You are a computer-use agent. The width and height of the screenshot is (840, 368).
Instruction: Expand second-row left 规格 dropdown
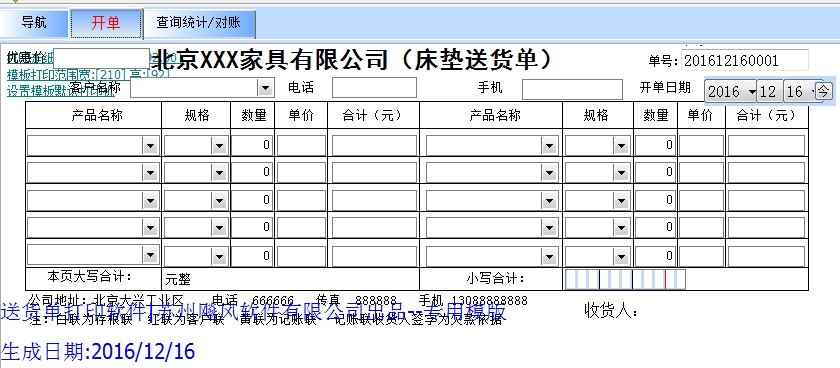219,172
